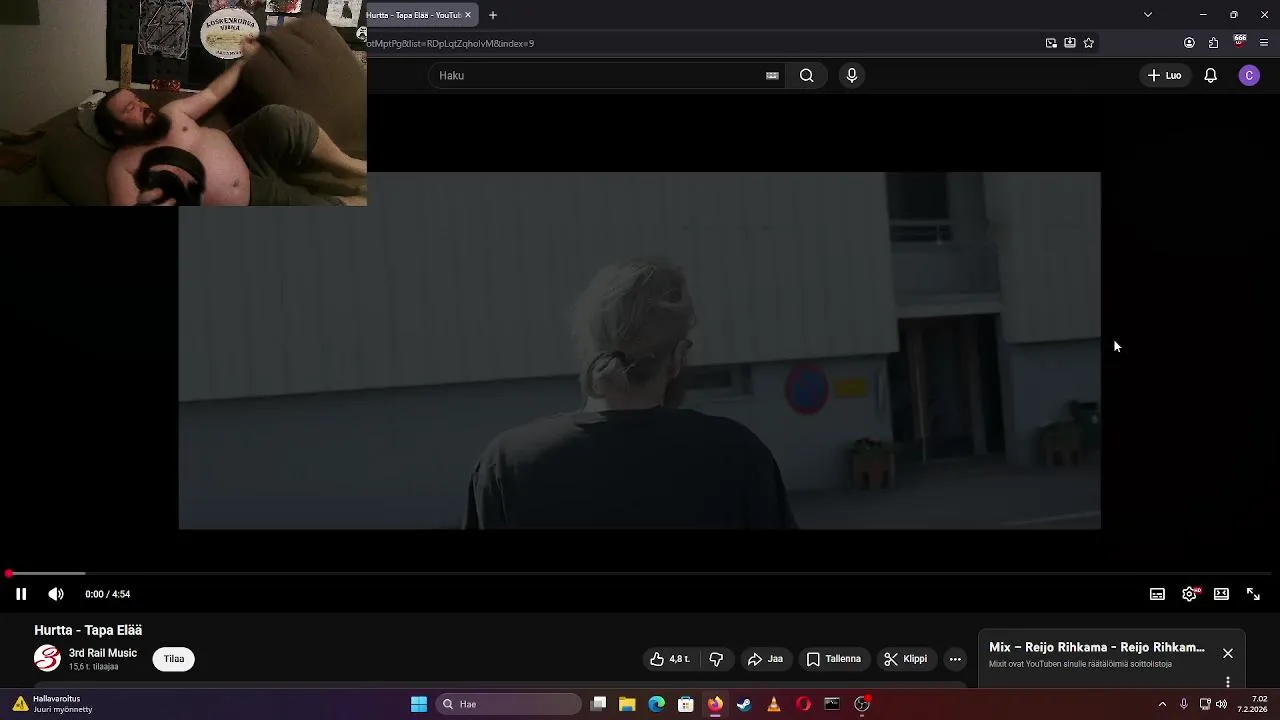Start voice search with the microphone
Viewport: 1280px width, 720px height.
(852, 75)
